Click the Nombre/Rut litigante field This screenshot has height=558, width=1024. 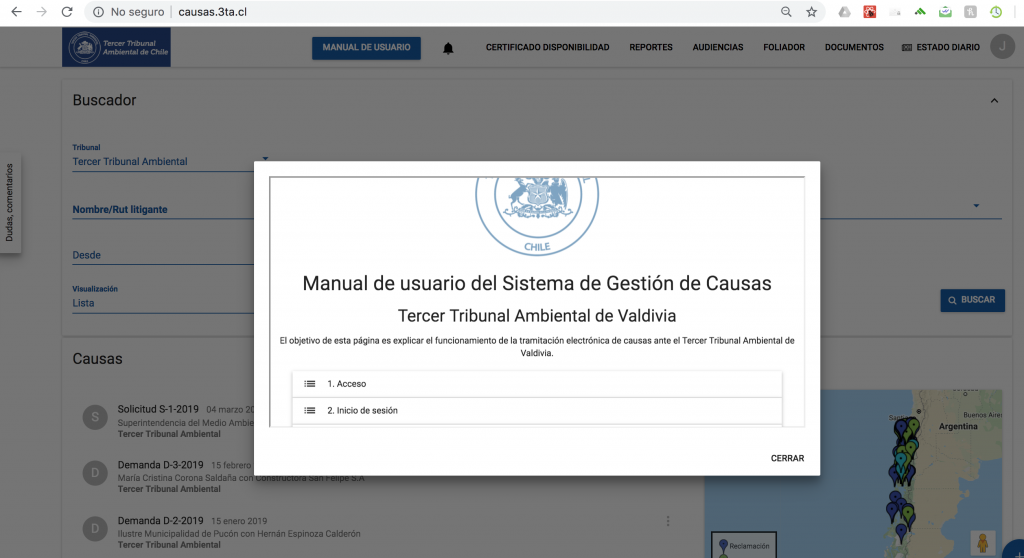(160, 210)
